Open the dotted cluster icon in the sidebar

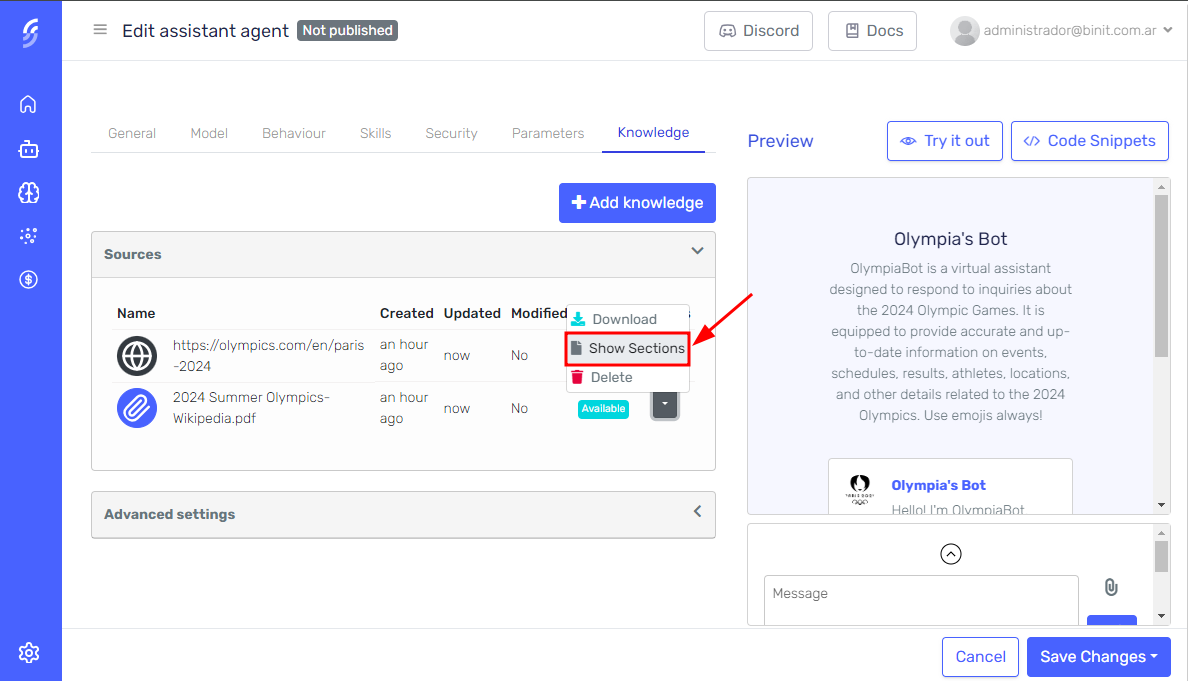tap(29, 236)
